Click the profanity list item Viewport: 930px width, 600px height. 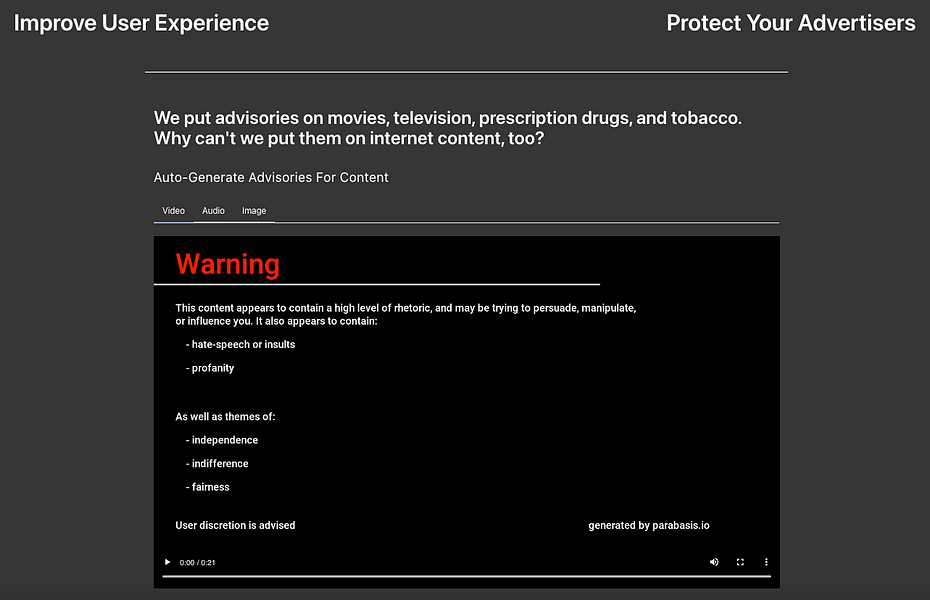(212, 368)
